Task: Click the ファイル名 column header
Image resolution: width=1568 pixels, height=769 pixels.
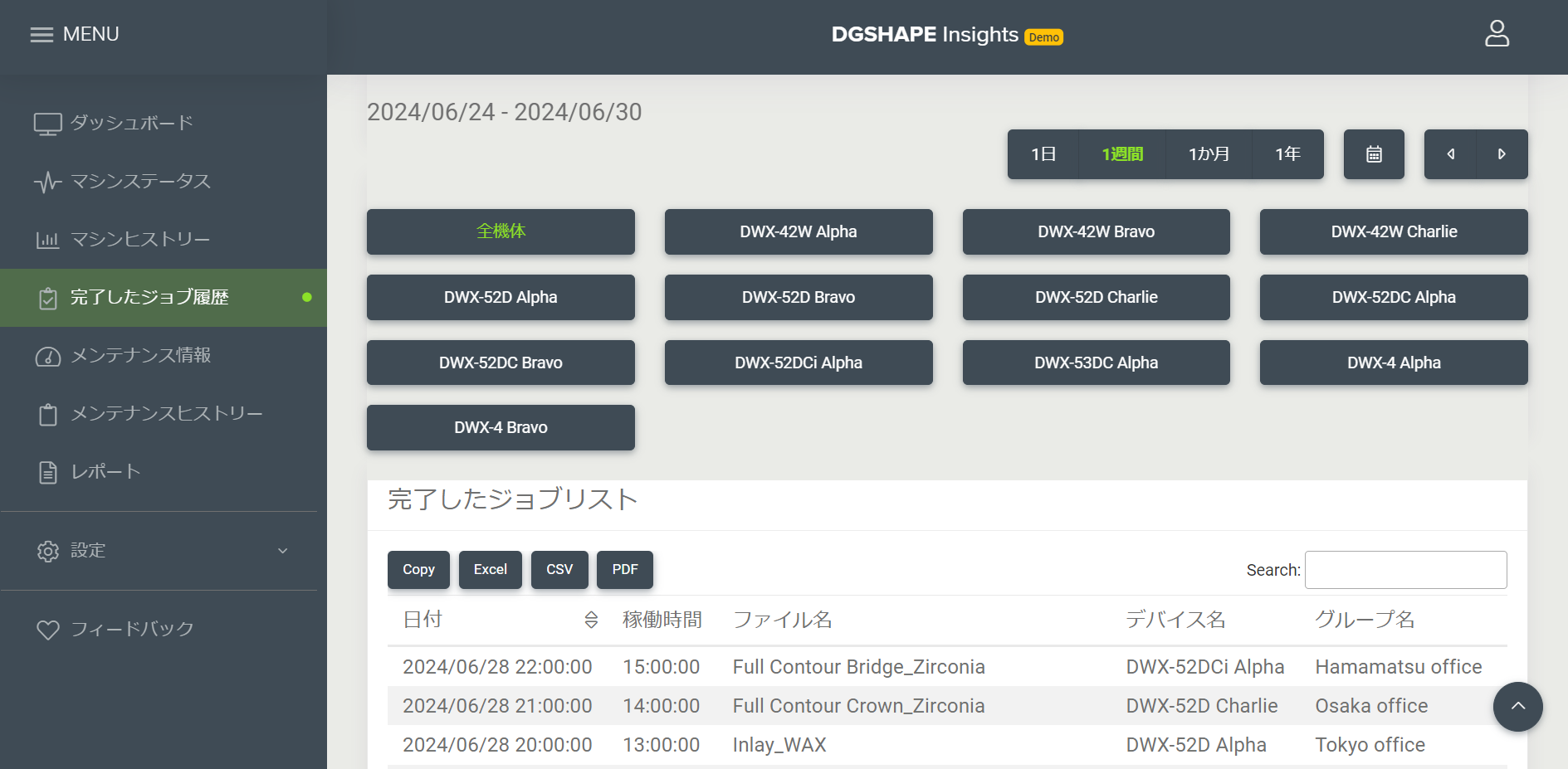Action: tap(782, 620)
